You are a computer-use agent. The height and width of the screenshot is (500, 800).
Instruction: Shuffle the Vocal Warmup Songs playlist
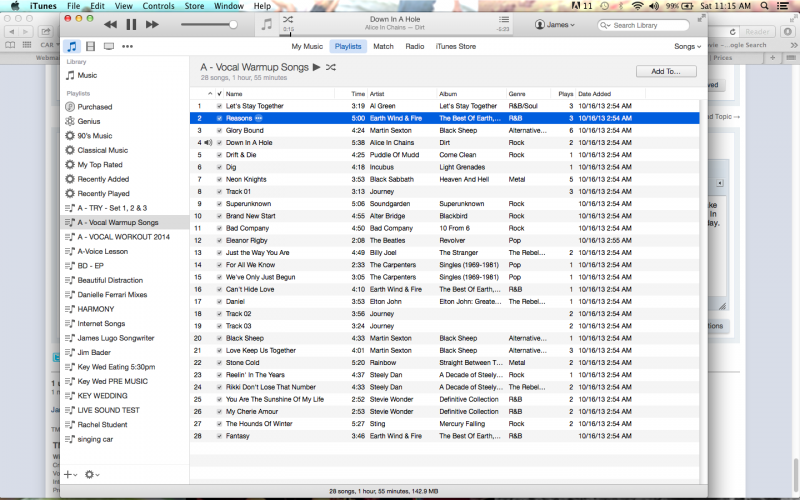[x=331, y=67]
